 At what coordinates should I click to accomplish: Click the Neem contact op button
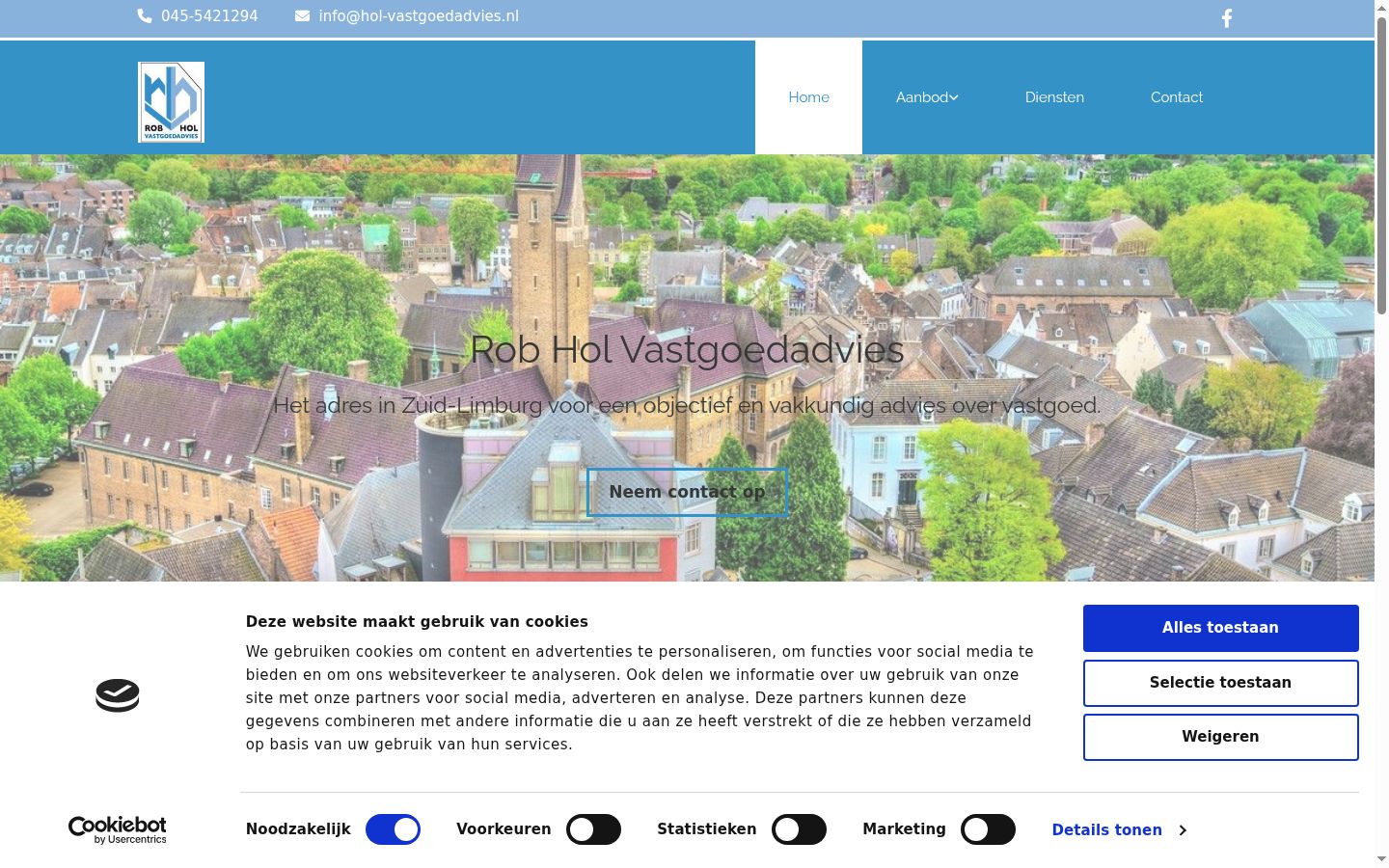[x=687, y=492]
